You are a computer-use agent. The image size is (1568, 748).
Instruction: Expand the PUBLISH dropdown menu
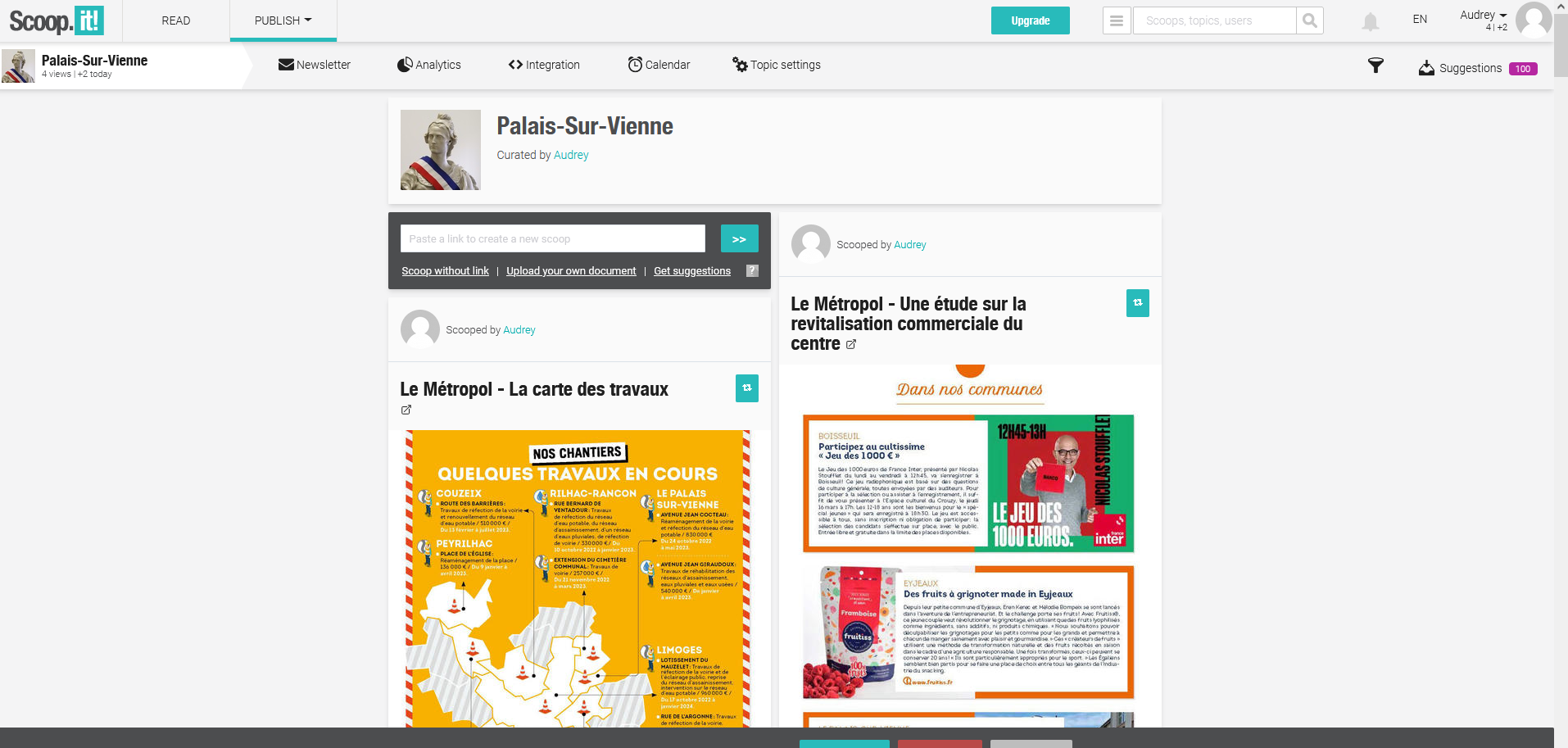pyautogui.click(x=283, y=20)
